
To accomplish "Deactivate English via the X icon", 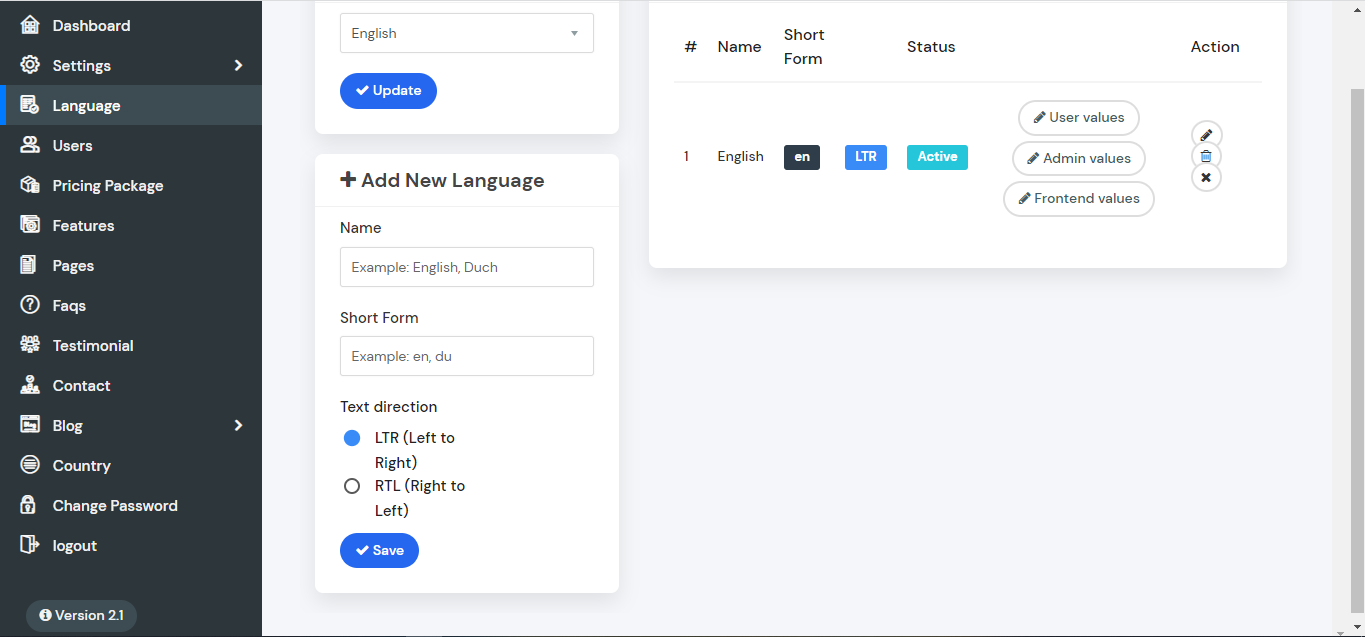I will point(1206,177).
